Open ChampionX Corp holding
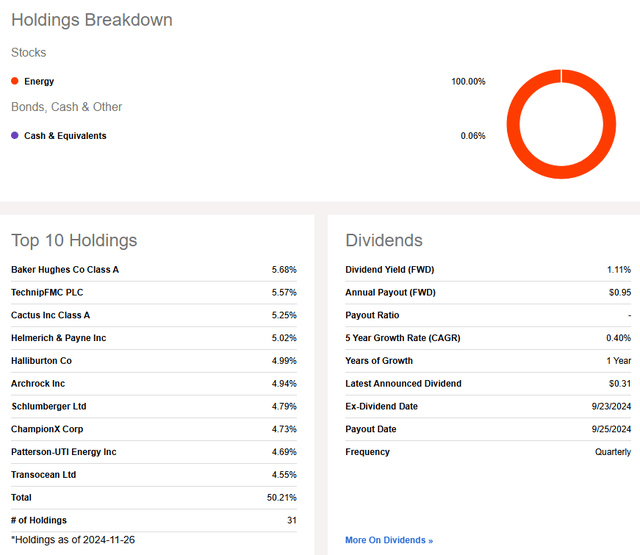This screenshot has height=555, width=640. pyautogui.click(x=47, y=429)
